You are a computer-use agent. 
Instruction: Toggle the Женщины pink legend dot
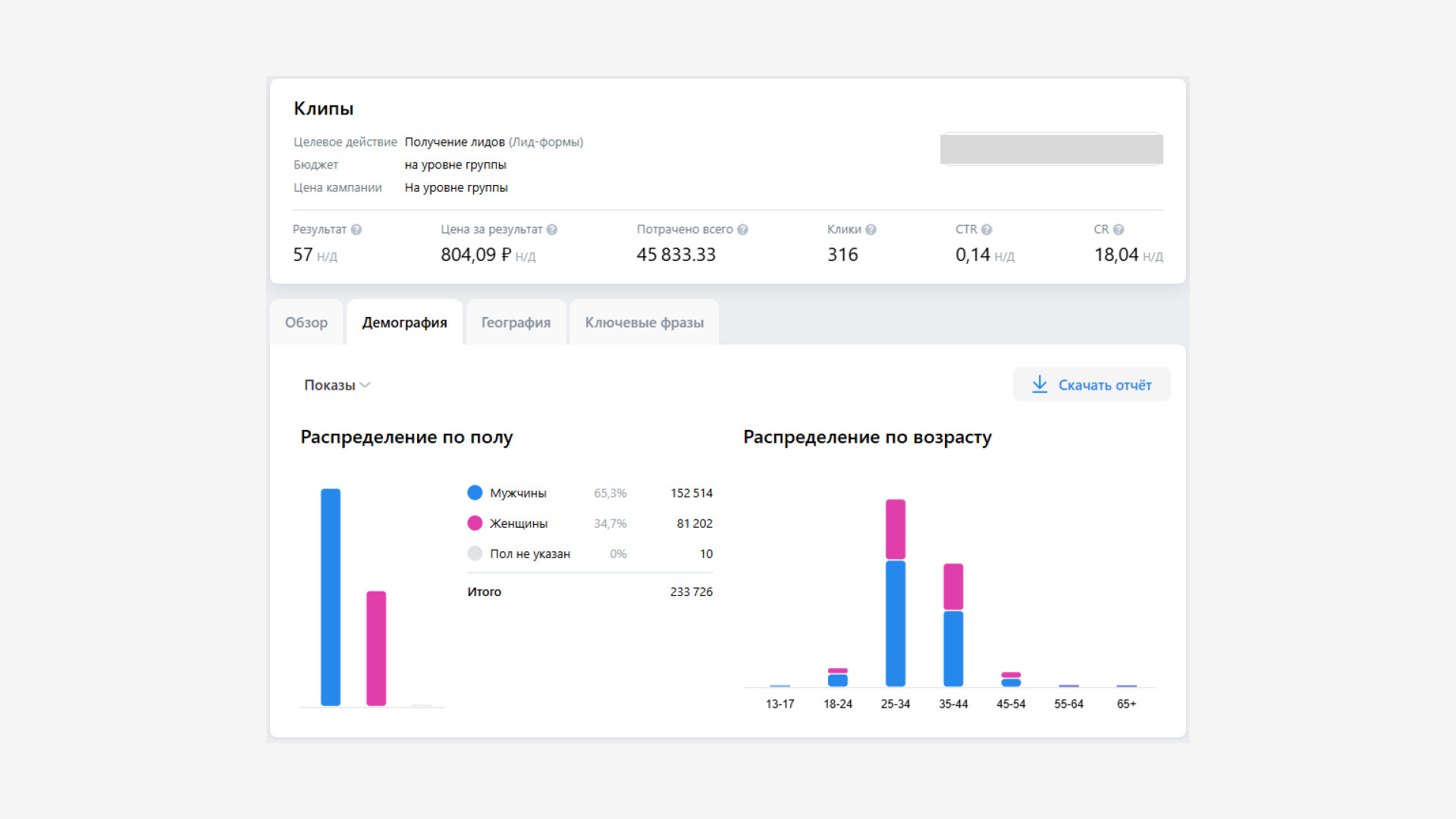[475, 523]
